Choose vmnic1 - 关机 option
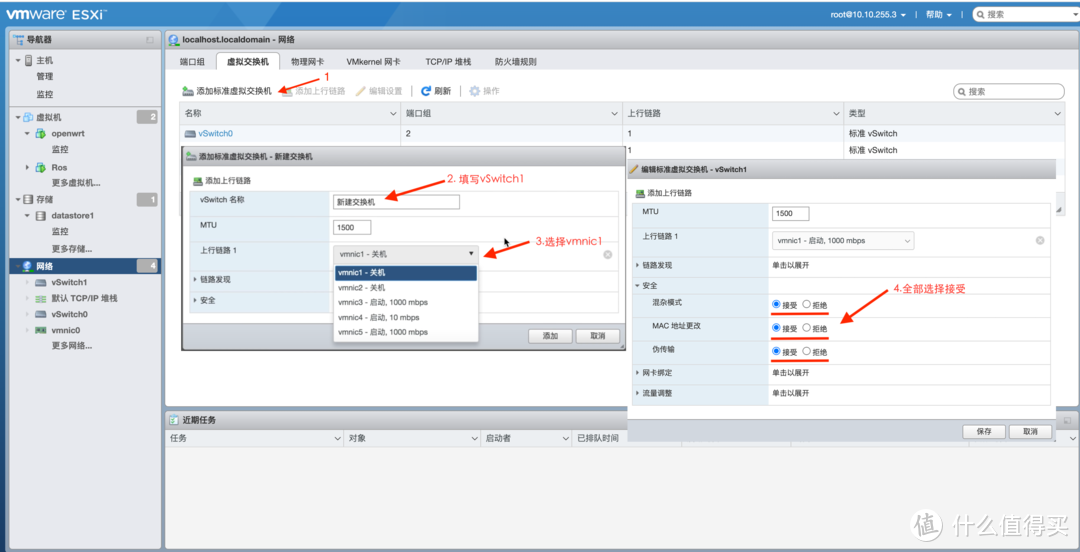This screenshot has width=1080, height=552. (406, 273)
